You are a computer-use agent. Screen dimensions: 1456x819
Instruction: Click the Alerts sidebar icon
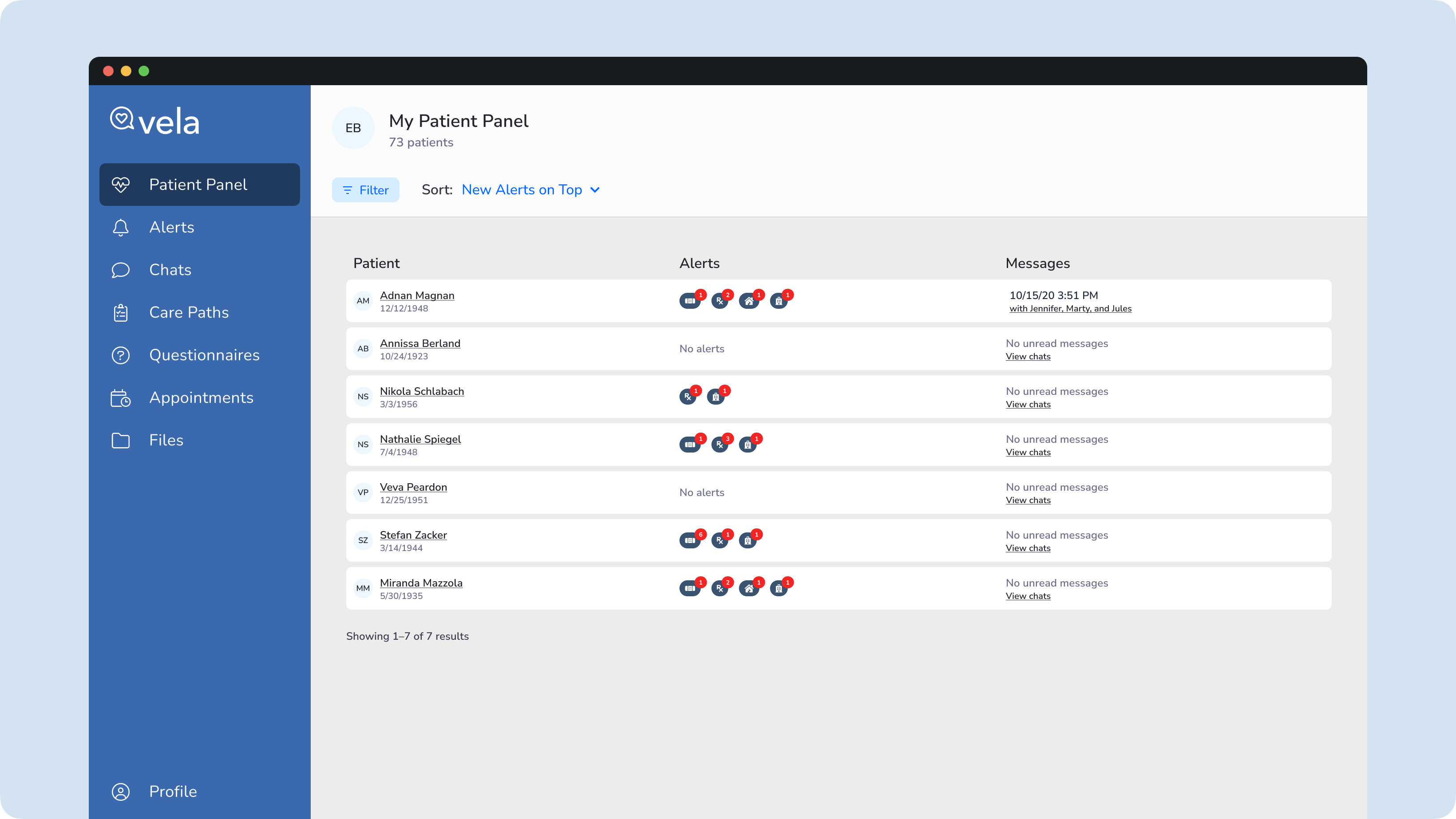point(120,227)
